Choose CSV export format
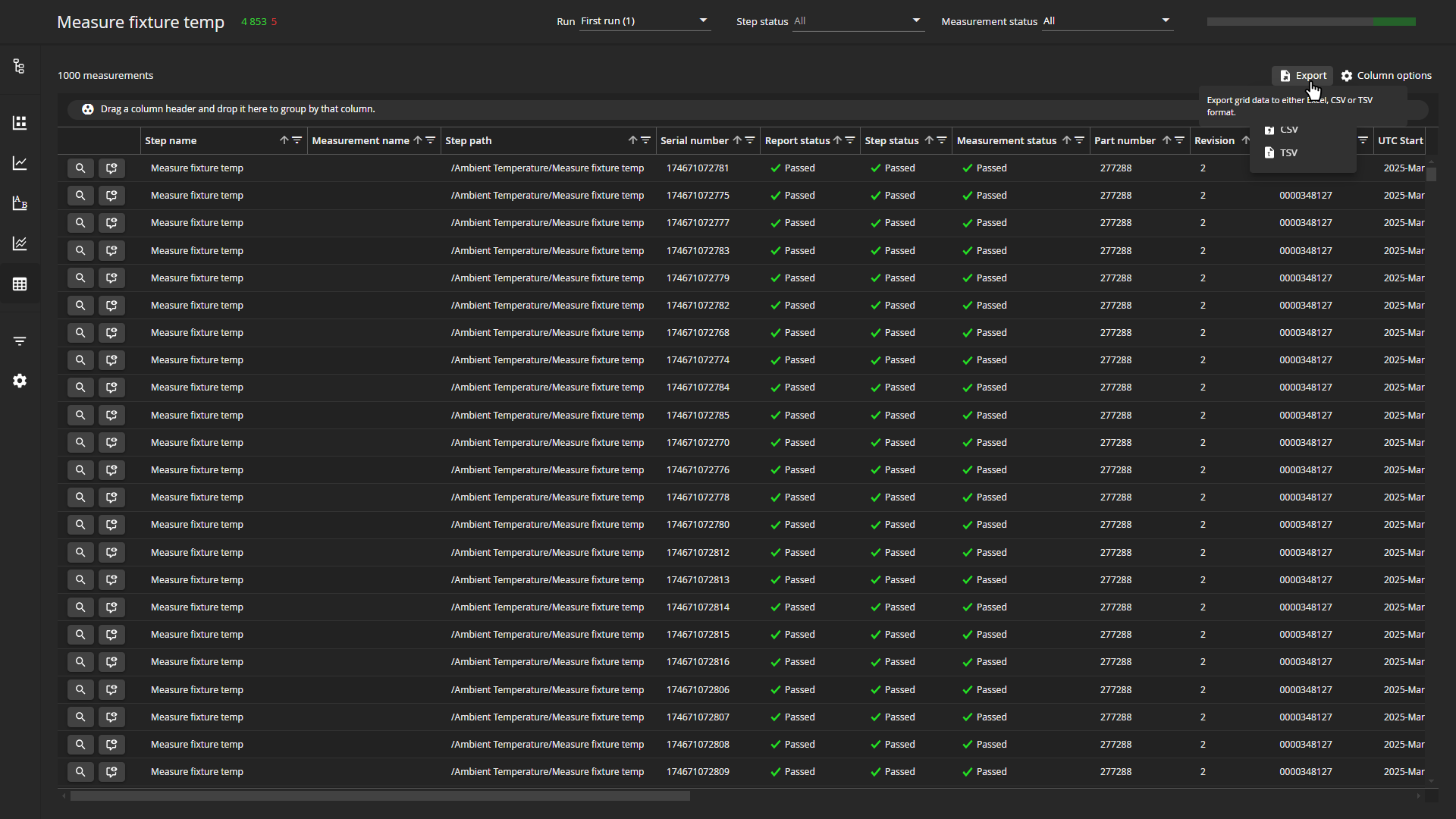 1303,130
